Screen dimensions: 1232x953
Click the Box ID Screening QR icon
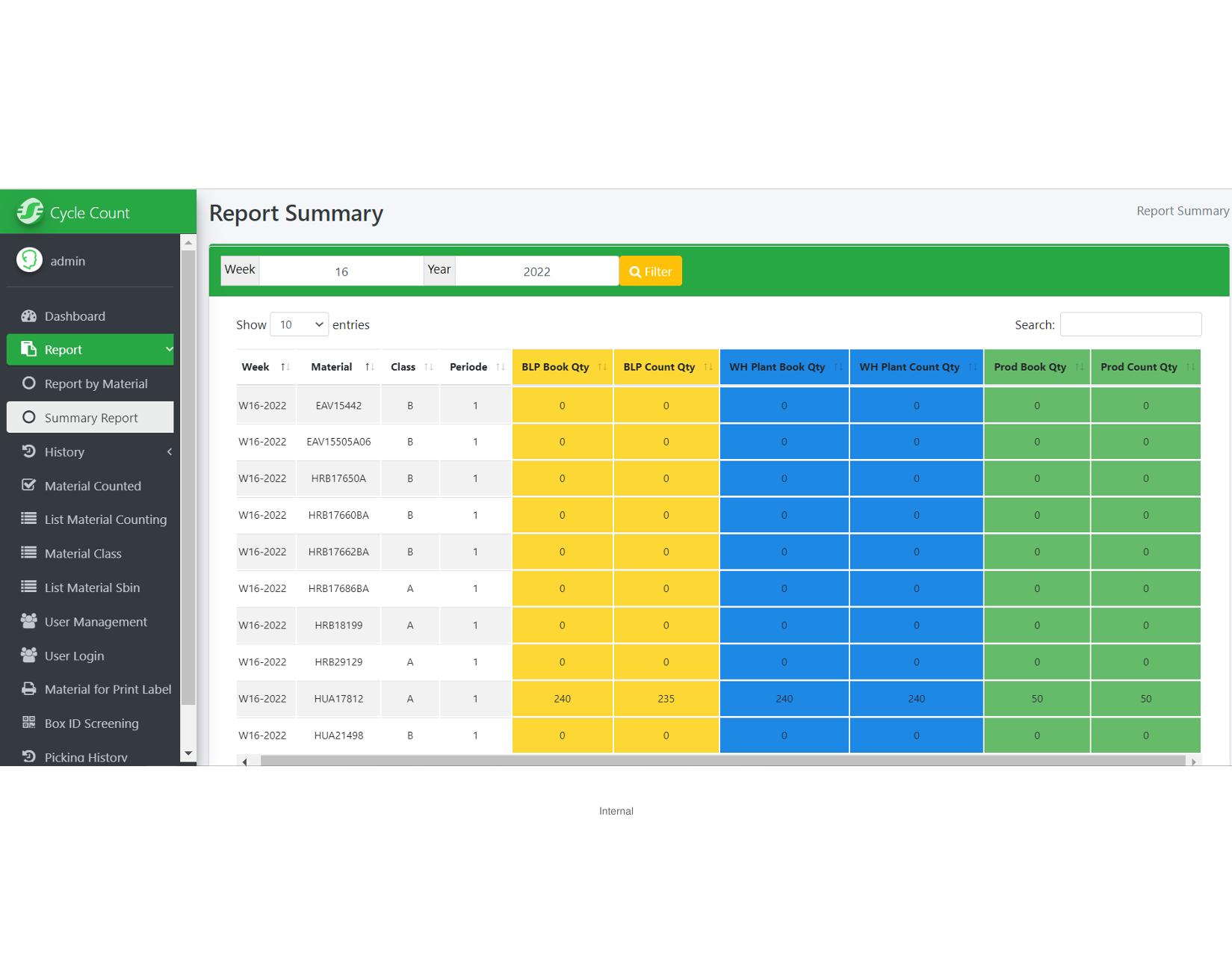coord(28,723)
